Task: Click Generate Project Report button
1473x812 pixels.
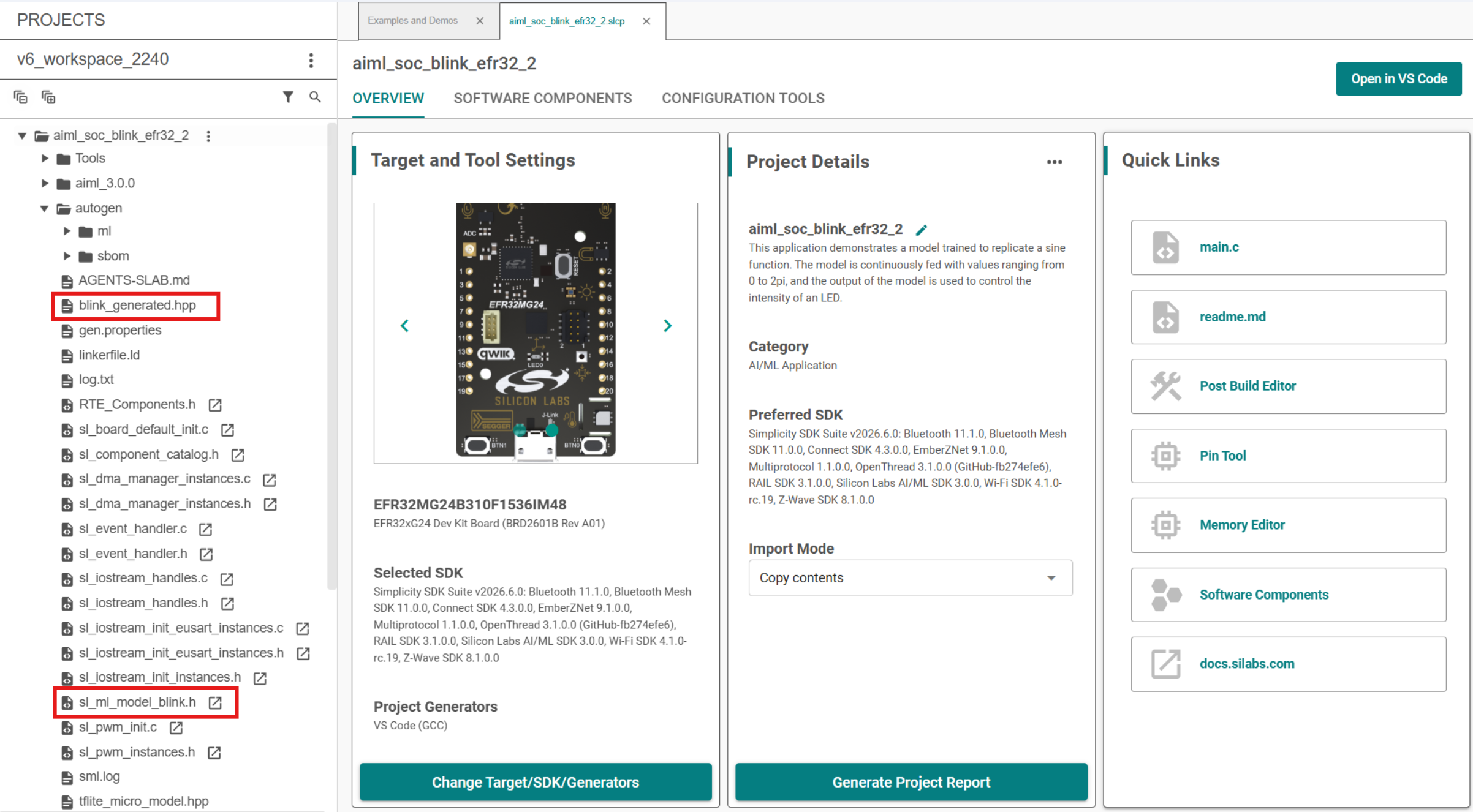Action: tap(911, 783)
